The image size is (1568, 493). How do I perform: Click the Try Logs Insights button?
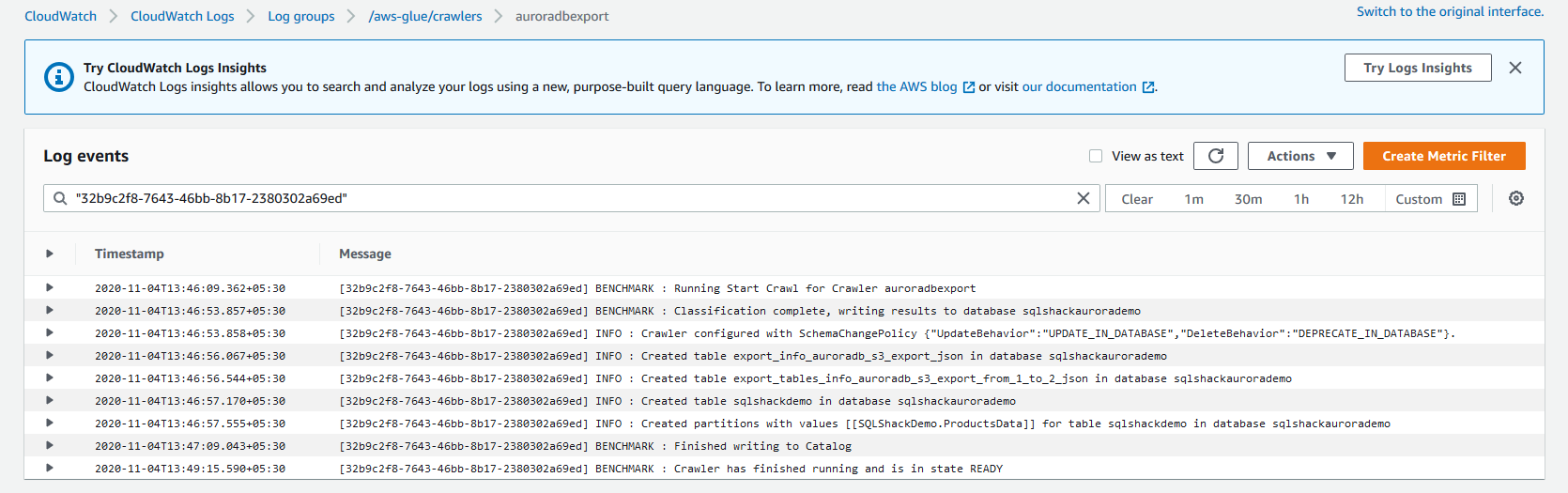coord(1417,68)
